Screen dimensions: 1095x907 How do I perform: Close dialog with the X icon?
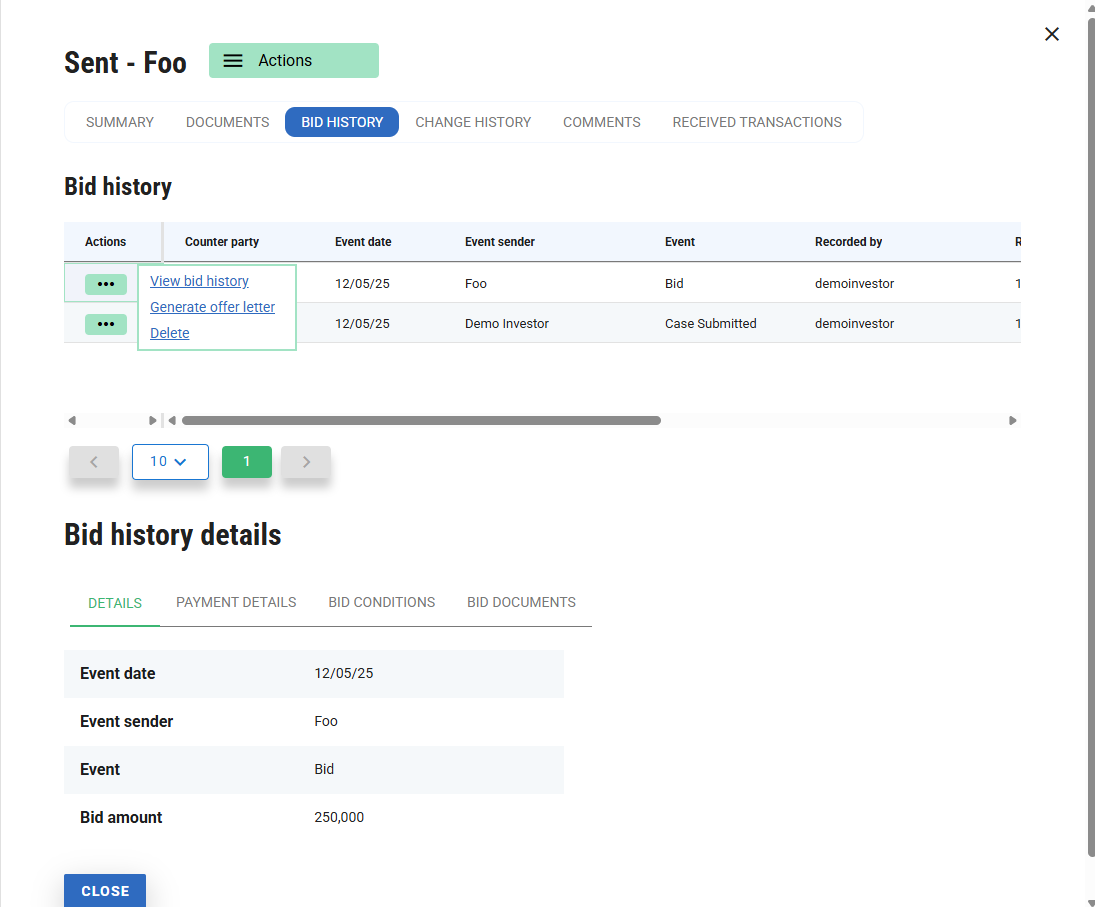point(1051,34)
